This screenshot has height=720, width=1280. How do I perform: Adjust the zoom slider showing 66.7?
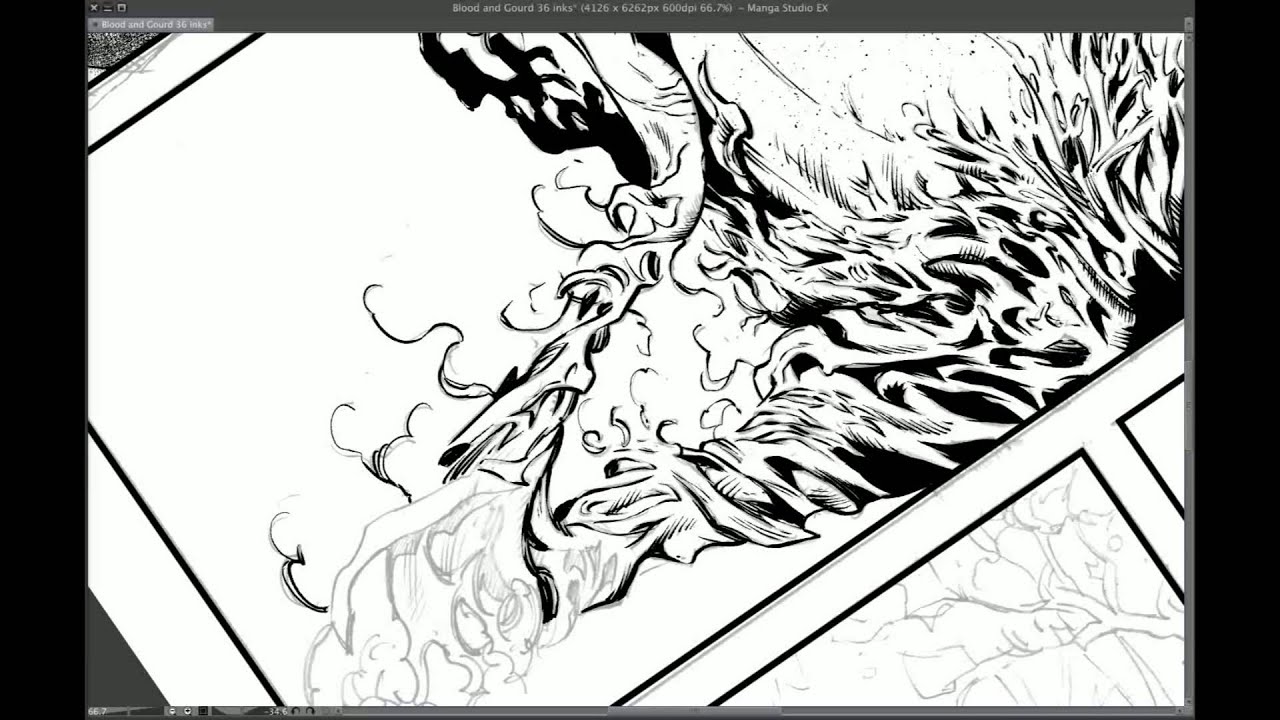(x=126, y=711)
